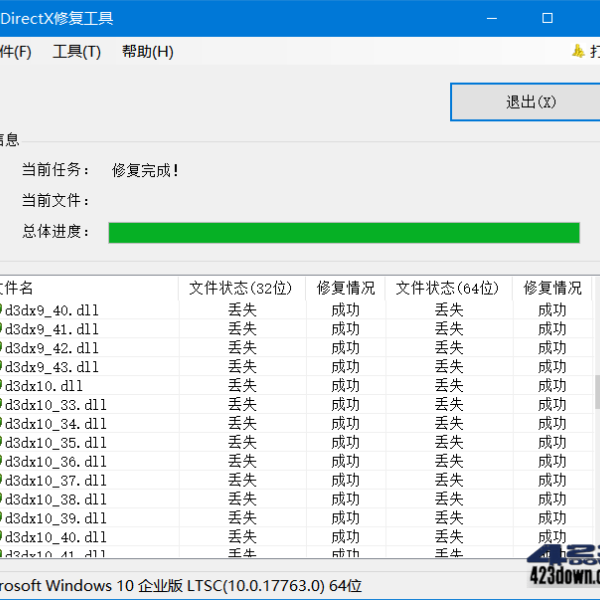Screen dimensions: 600x600
Task: Click the green 总体进度 progress bar
Action: click(x=344, y=233)
